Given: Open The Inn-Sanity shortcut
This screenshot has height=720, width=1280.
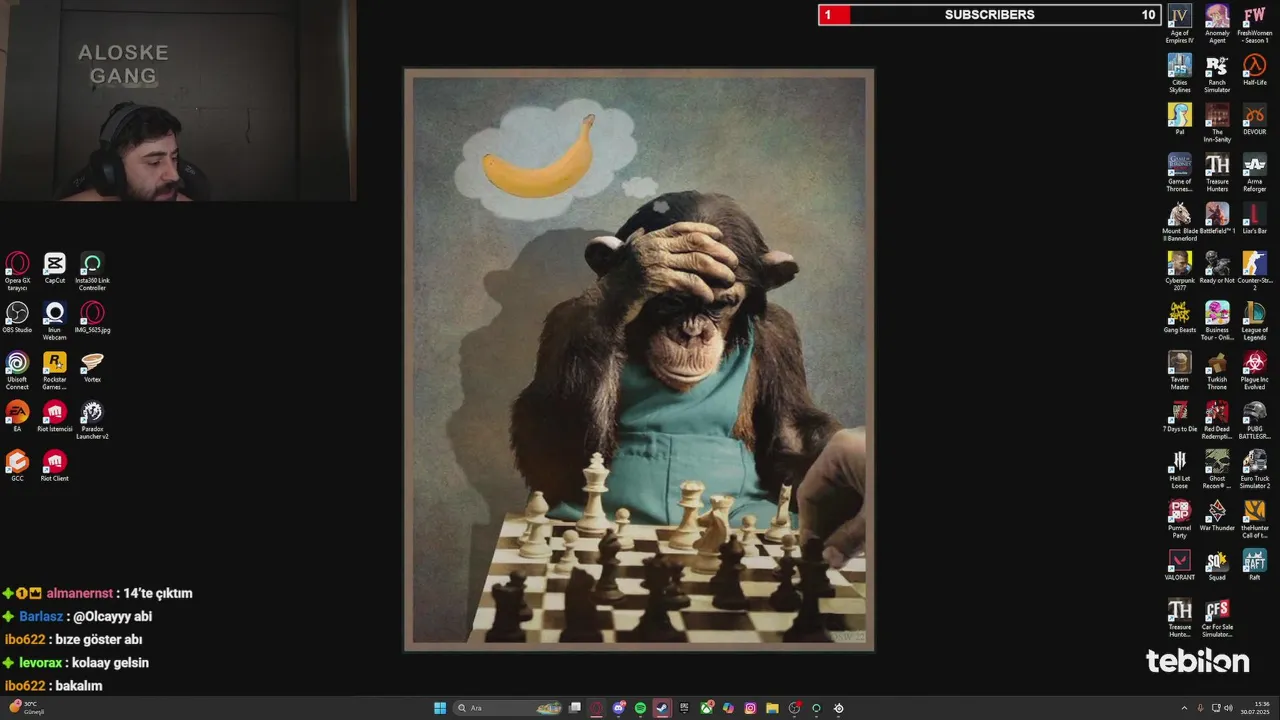Looking at the screenshot, I should (1217, 123).
